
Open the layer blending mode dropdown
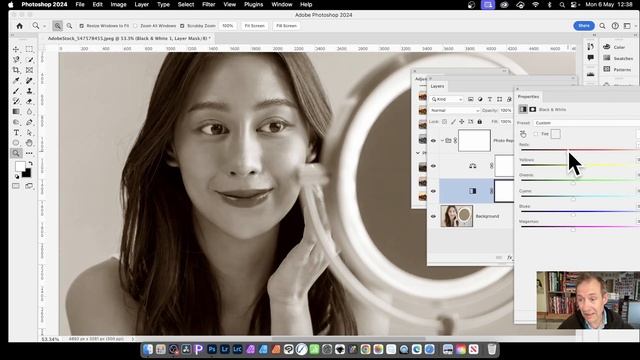[454, 111]
